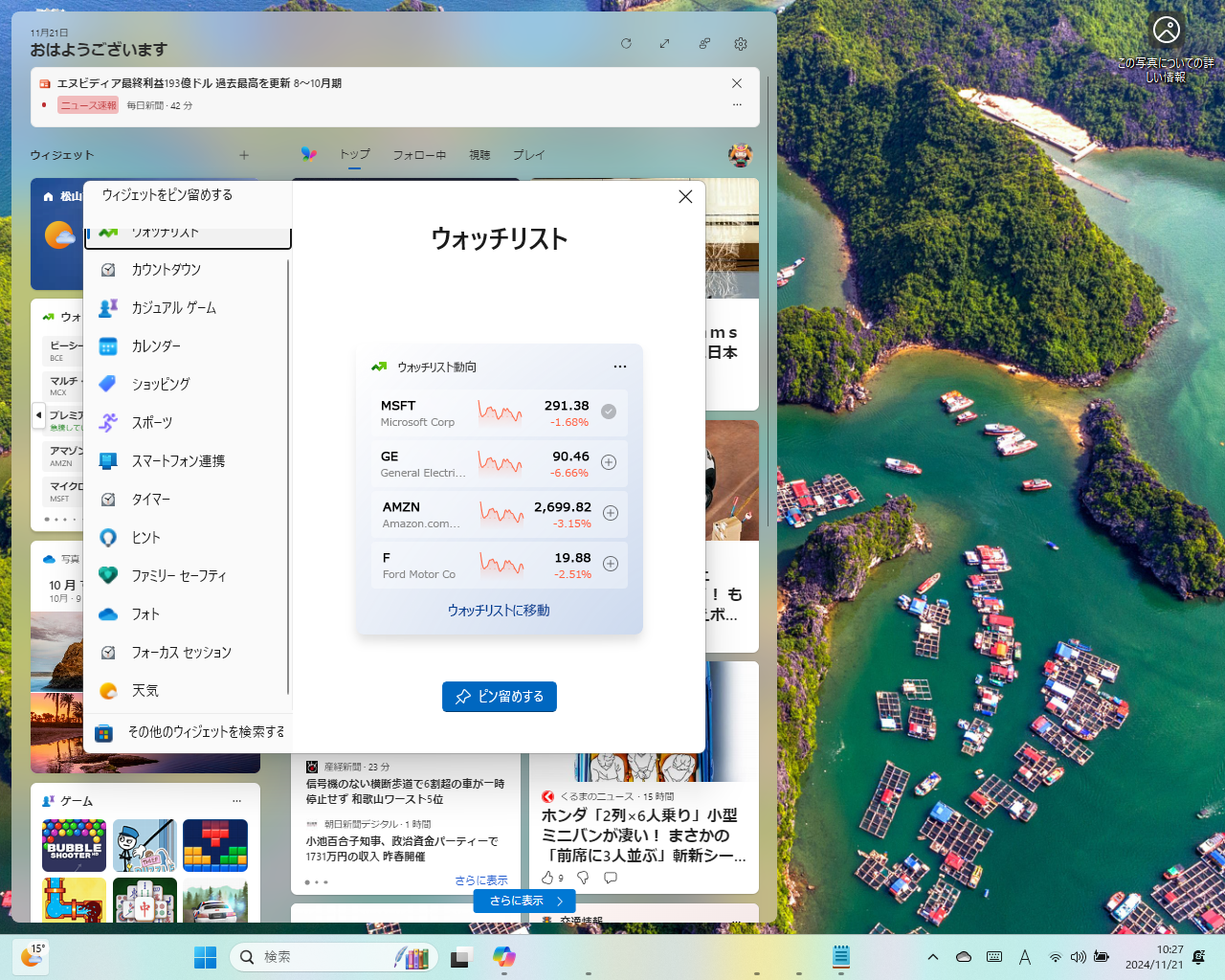Image resolution: width=1225 pixels, height=980 pixels.
Task: Add AMZN stock to the watchlist
Action: 610,513
